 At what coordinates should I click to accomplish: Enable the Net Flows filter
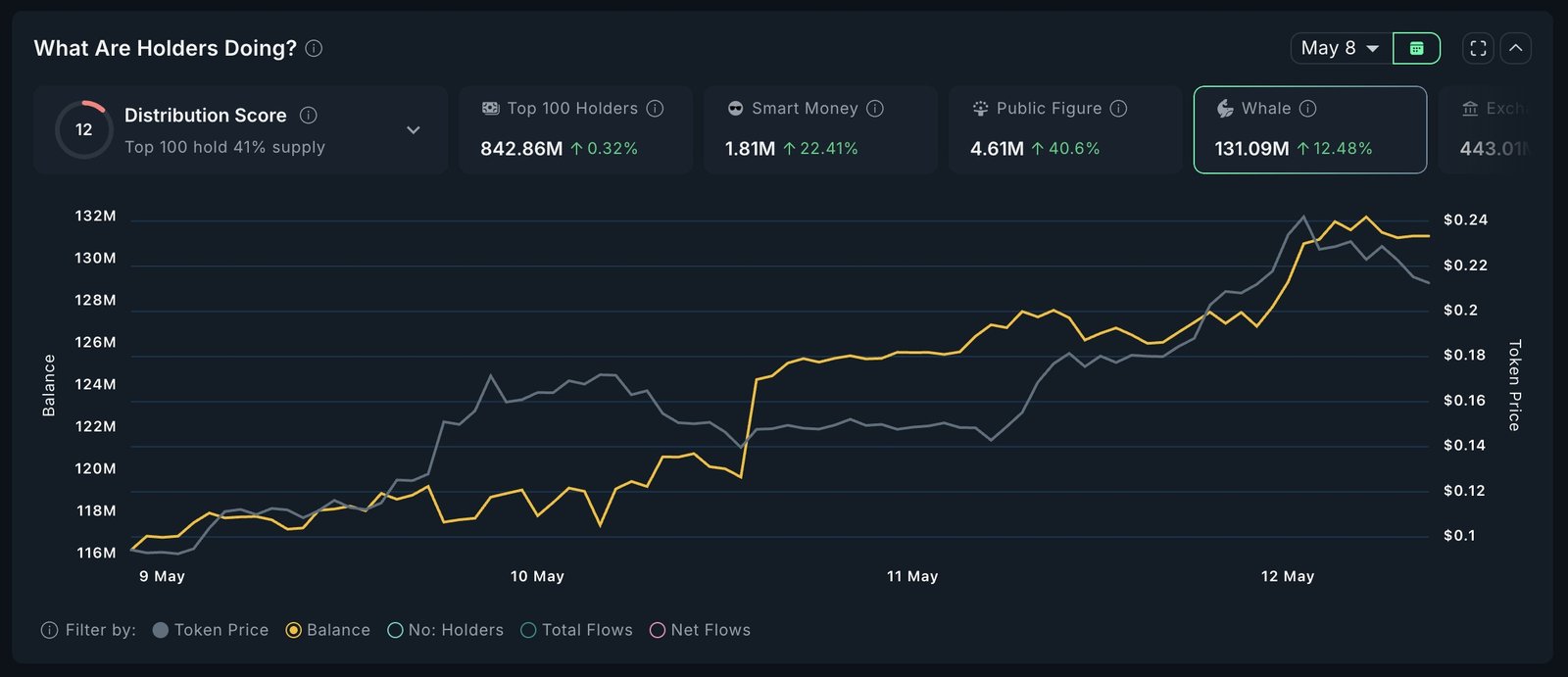[x=700, y=630]
